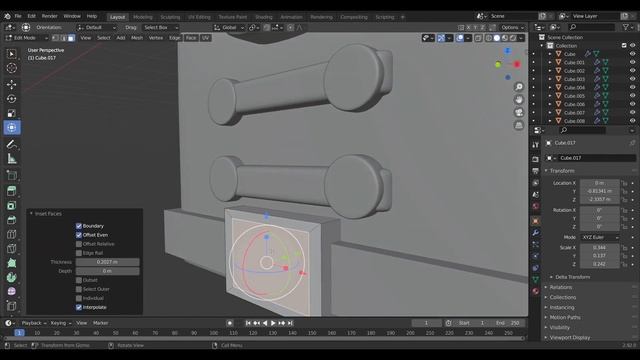640x360 pixels.
Task: Open the Face menu in viewport header
Action: point(191,38)
